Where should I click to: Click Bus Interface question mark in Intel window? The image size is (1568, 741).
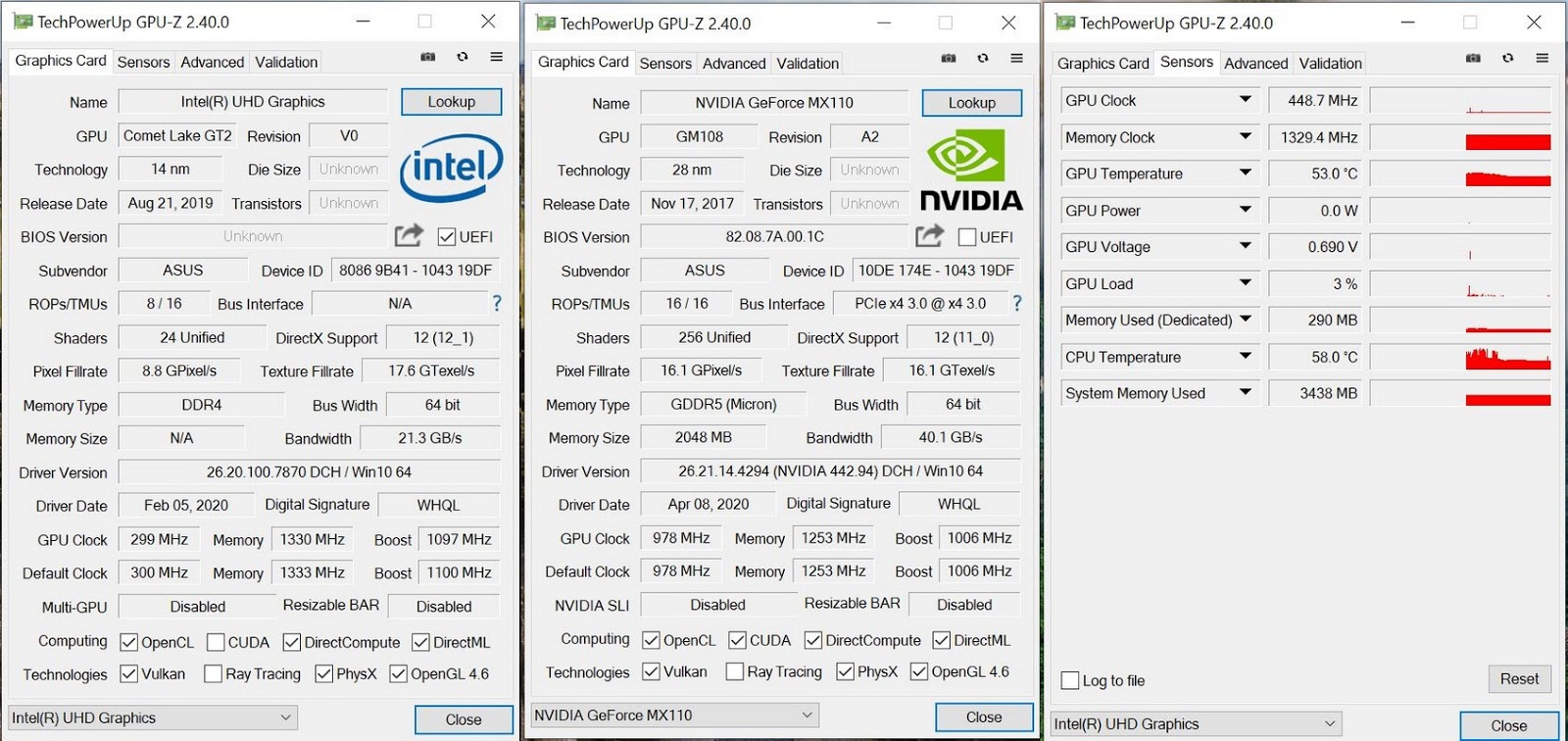[497, 303]
